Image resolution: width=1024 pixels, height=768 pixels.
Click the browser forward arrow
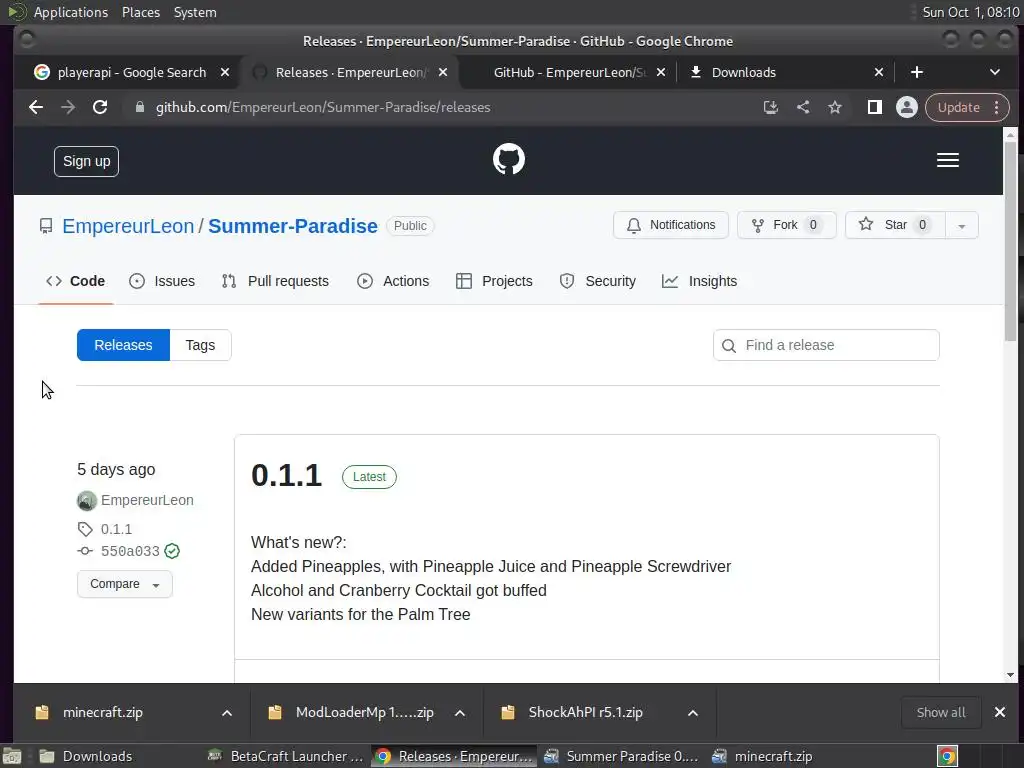click(68, 107)
